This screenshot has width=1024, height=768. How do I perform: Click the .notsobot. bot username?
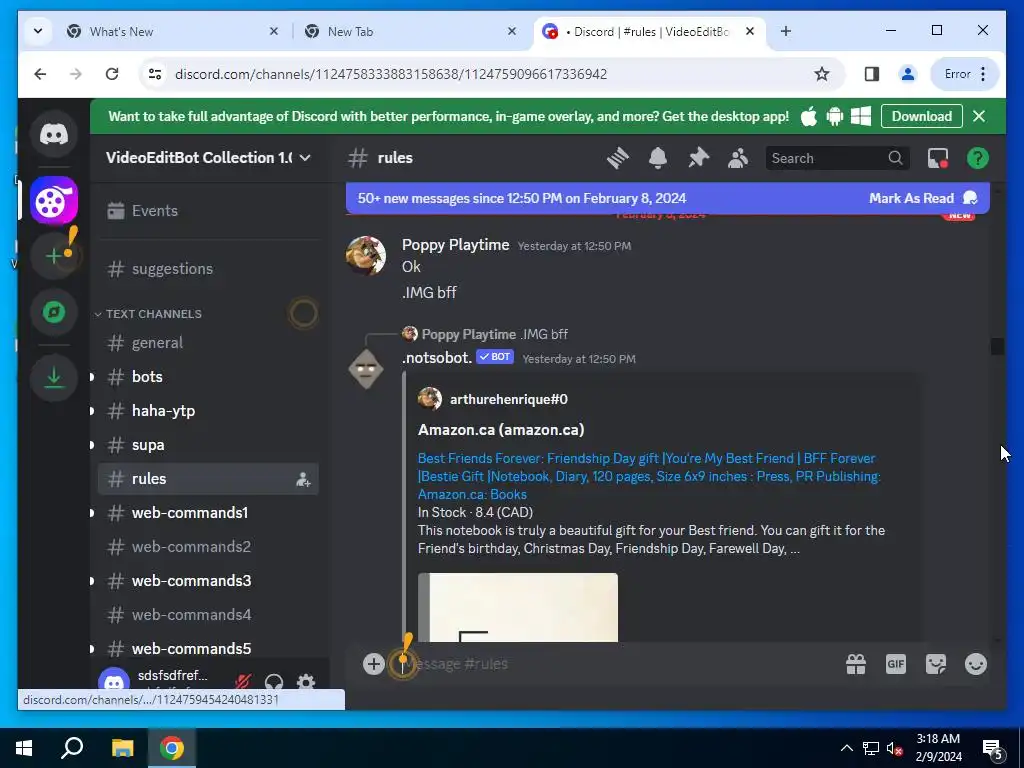coord(436,358)
